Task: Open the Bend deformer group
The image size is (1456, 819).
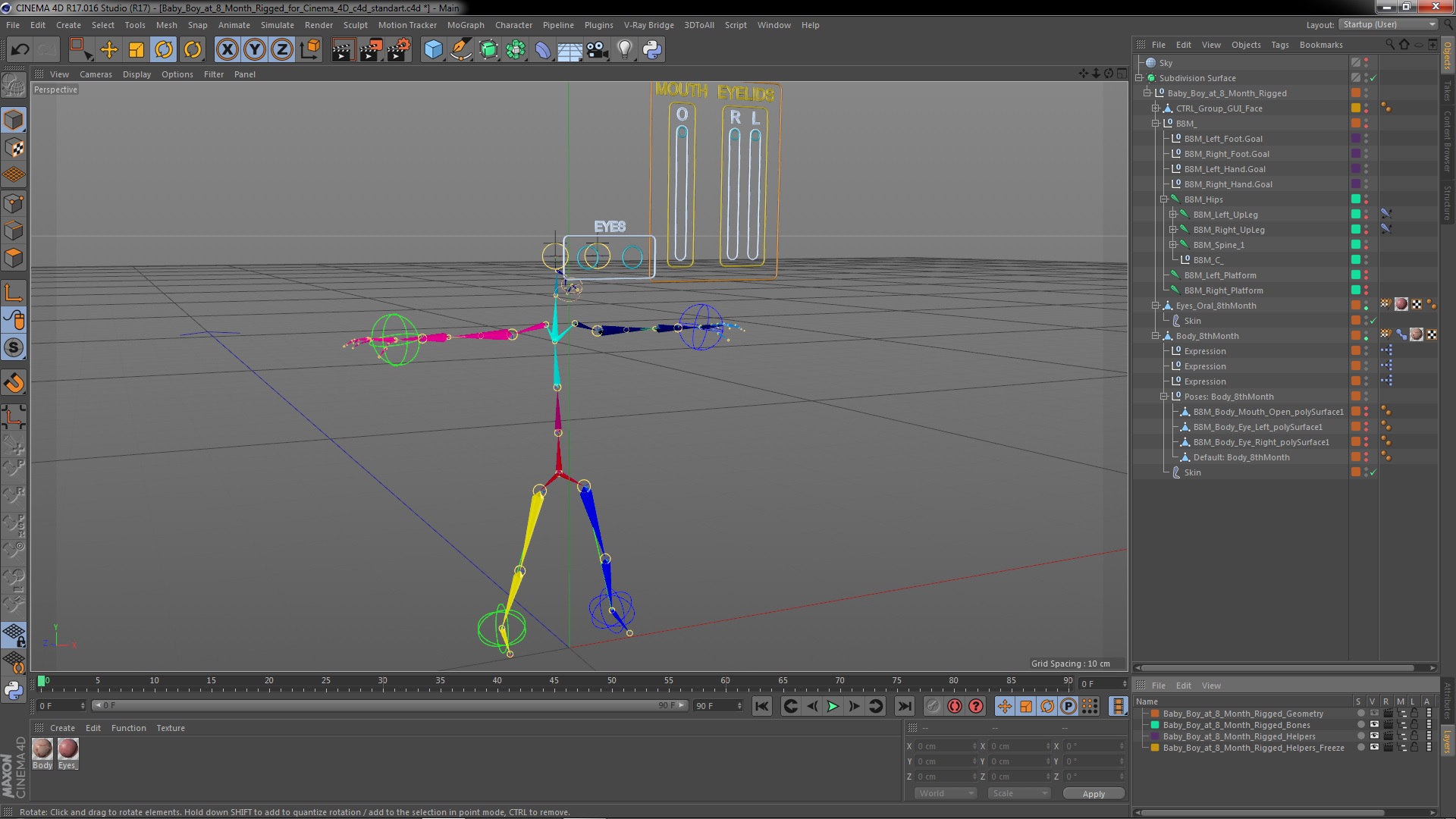Action: point(543,50)
